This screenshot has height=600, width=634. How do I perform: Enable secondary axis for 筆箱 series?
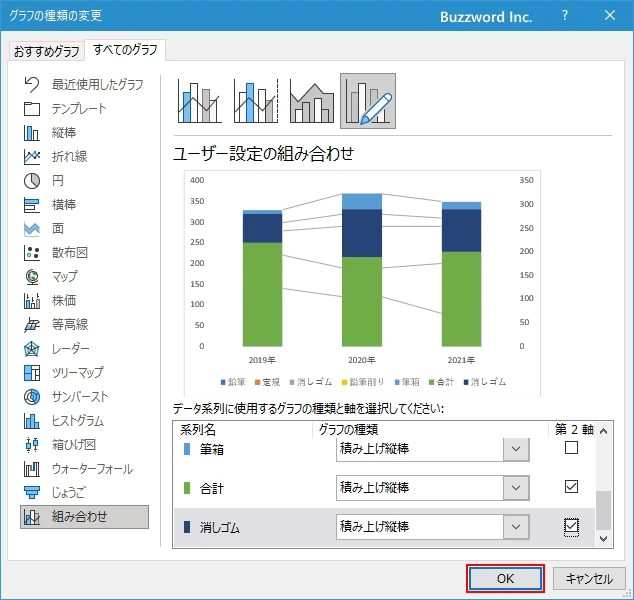(x=571, y=448)
